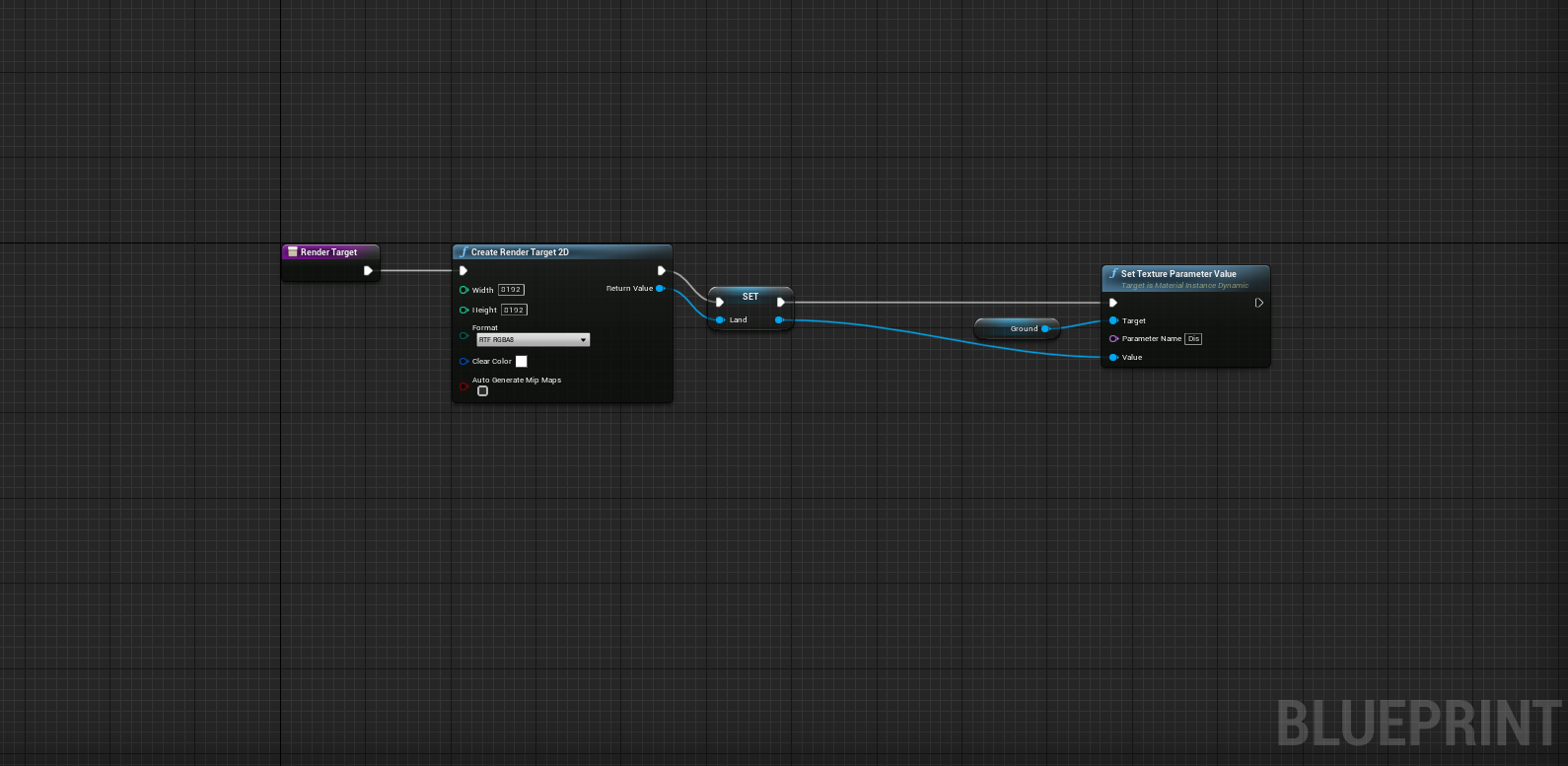Enable Auto Generate Mip Maps checkbox
Image resolution: width=1568 pixels, height=766 pixels.
[x=482, y=391]
